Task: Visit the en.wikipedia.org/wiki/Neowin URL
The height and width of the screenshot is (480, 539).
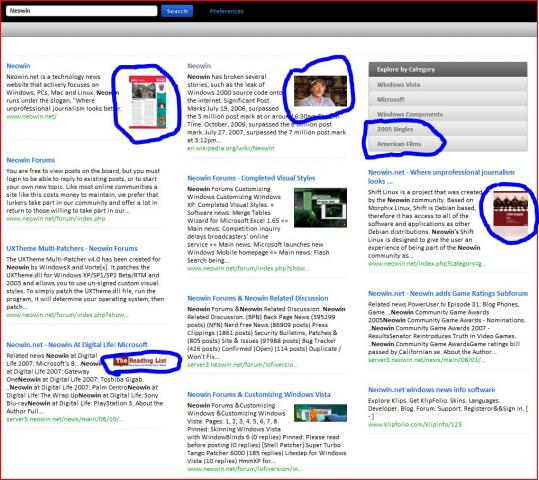Action: tap(231, 148)
